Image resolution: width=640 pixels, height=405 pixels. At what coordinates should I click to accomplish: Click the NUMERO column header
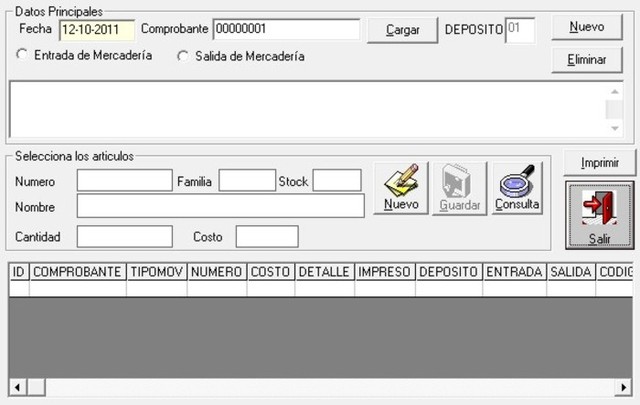pyautogui.click(x=217, y=272)
